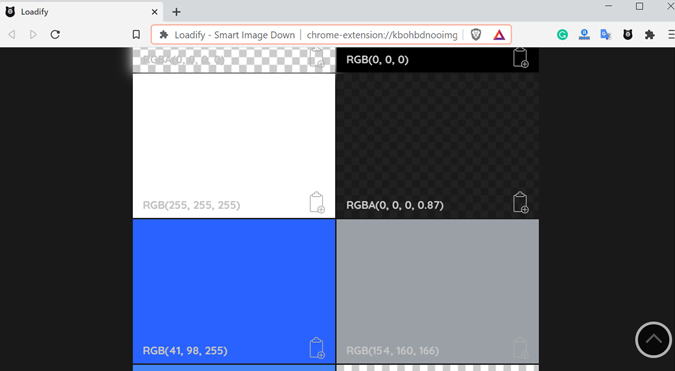The width and height of the screenshot is (675, 371).
Task: Open the Grammarly extension icon
Action: [x=562, y=35]
